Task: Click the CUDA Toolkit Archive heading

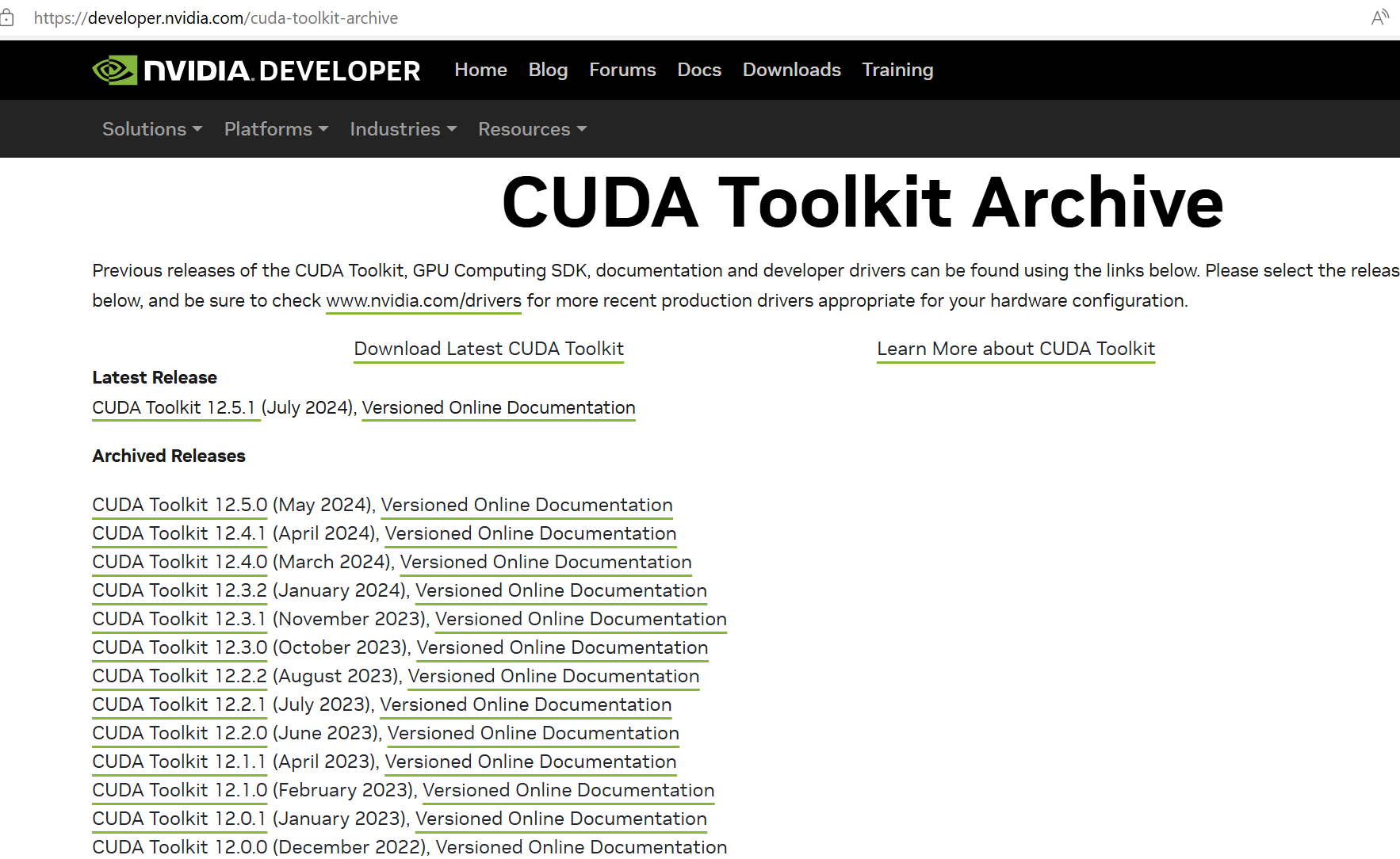Action: click(863, 203)
